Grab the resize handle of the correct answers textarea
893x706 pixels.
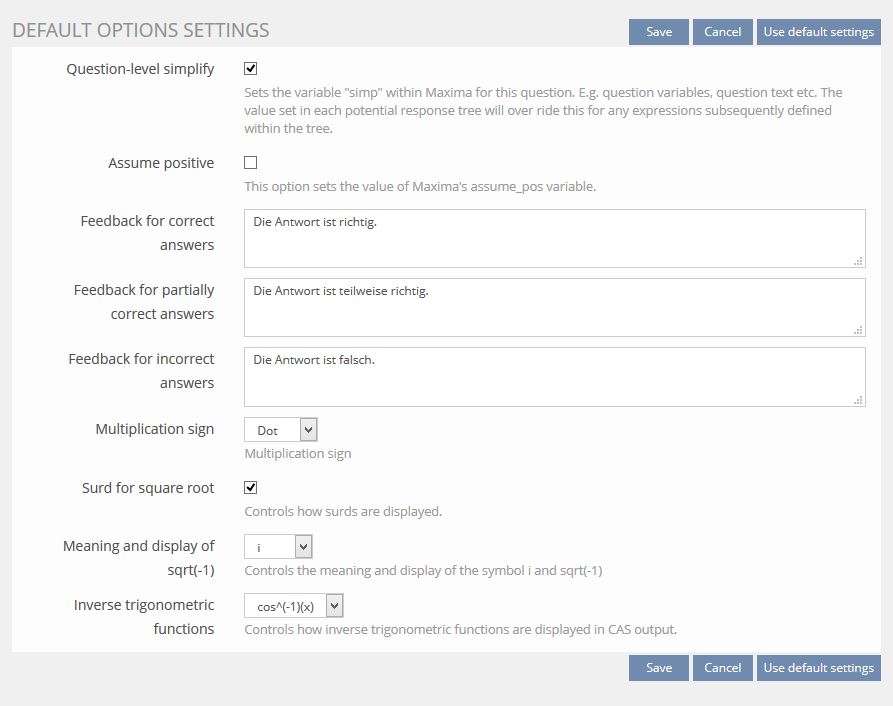point(859,262)
